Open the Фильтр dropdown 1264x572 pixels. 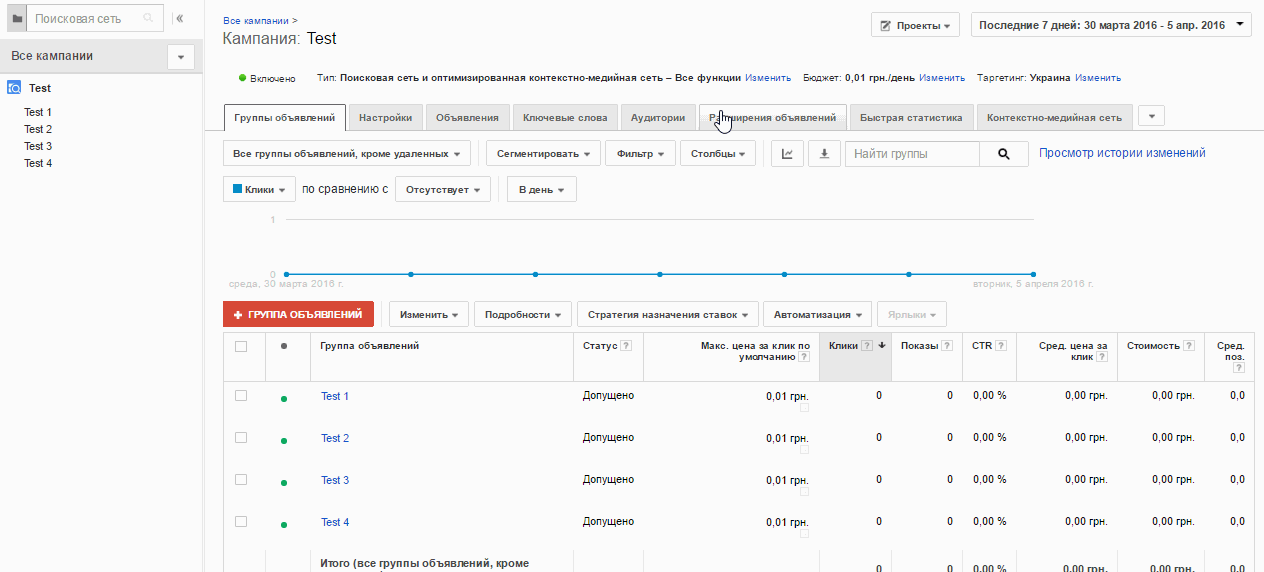pyautogui.click(x=641, y=154)
